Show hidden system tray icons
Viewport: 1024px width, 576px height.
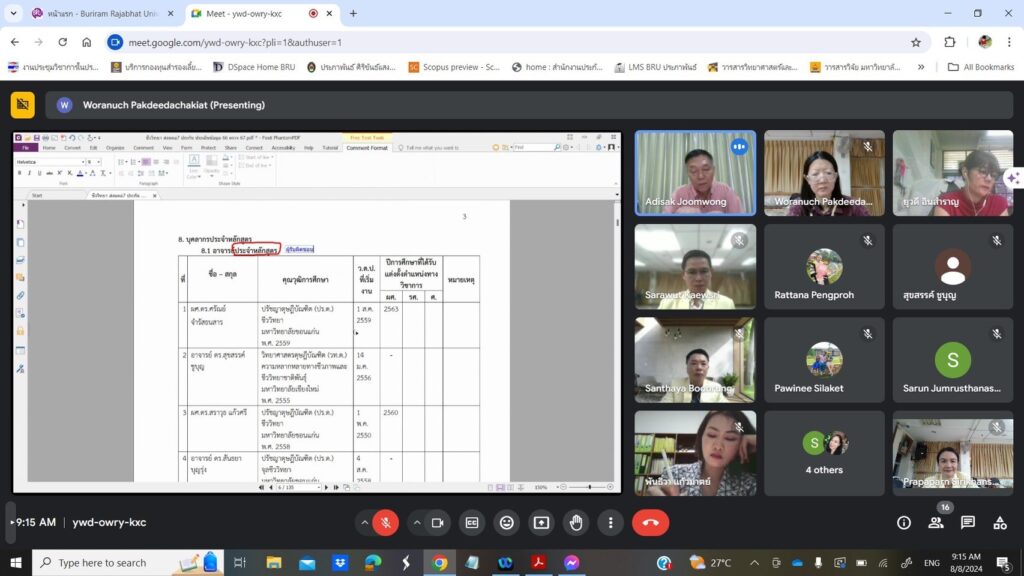(x=754, y=562)
